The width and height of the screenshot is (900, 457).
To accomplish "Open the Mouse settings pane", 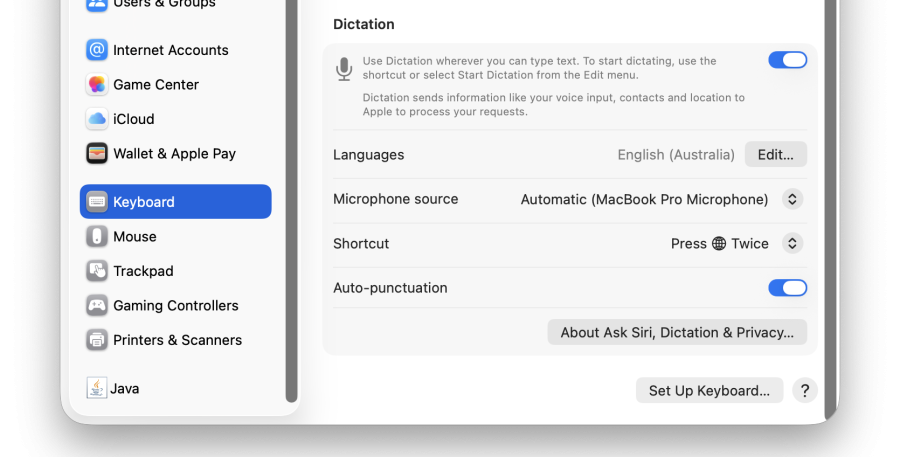I will (x=176, y=236).
